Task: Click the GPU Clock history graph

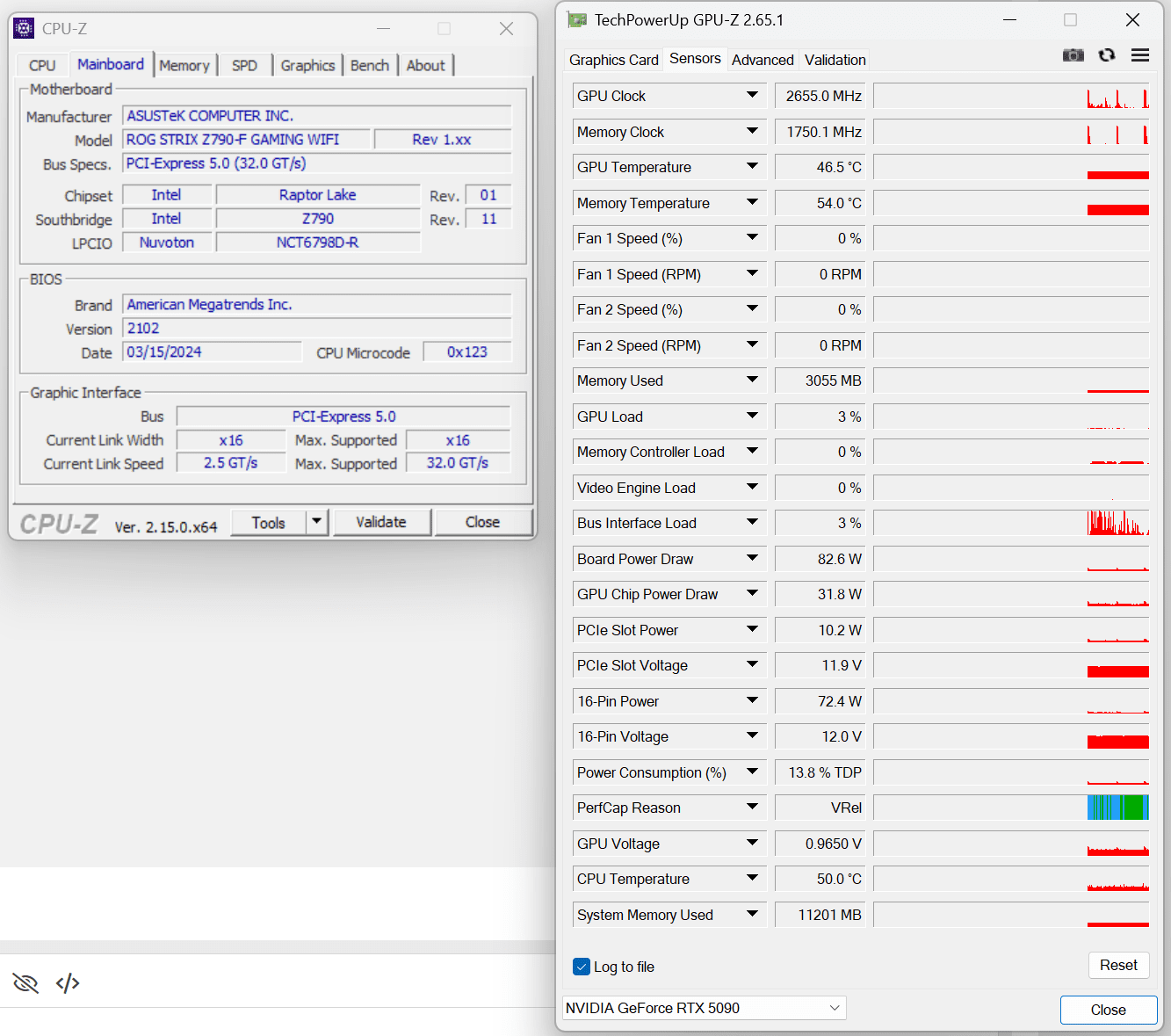Action: pyautogui.click(x=1011, y=96)
